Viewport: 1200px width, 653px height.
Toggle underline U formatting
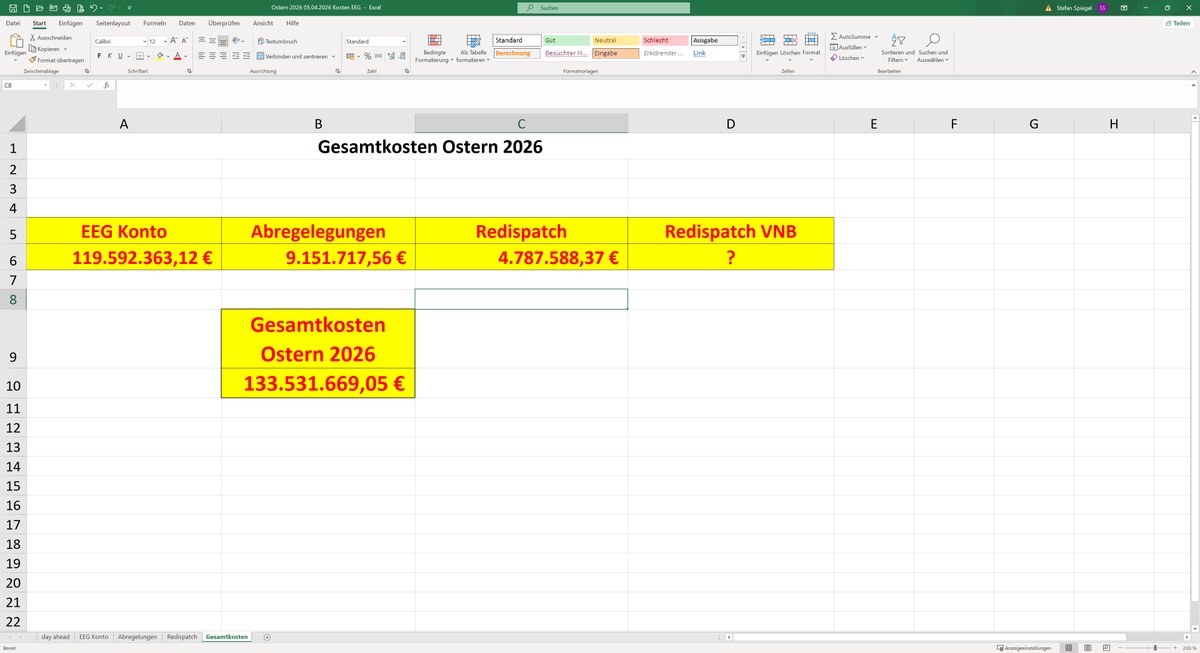click(120, 56)
